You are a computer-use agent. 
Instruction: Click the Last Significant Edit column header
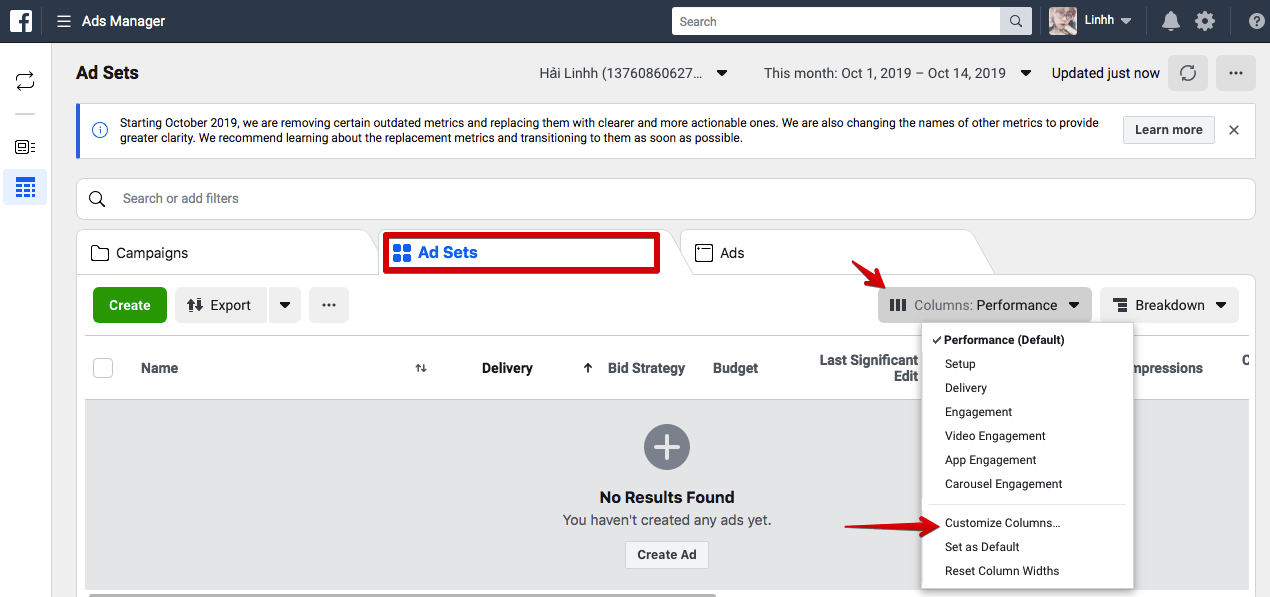pos(868,368)
